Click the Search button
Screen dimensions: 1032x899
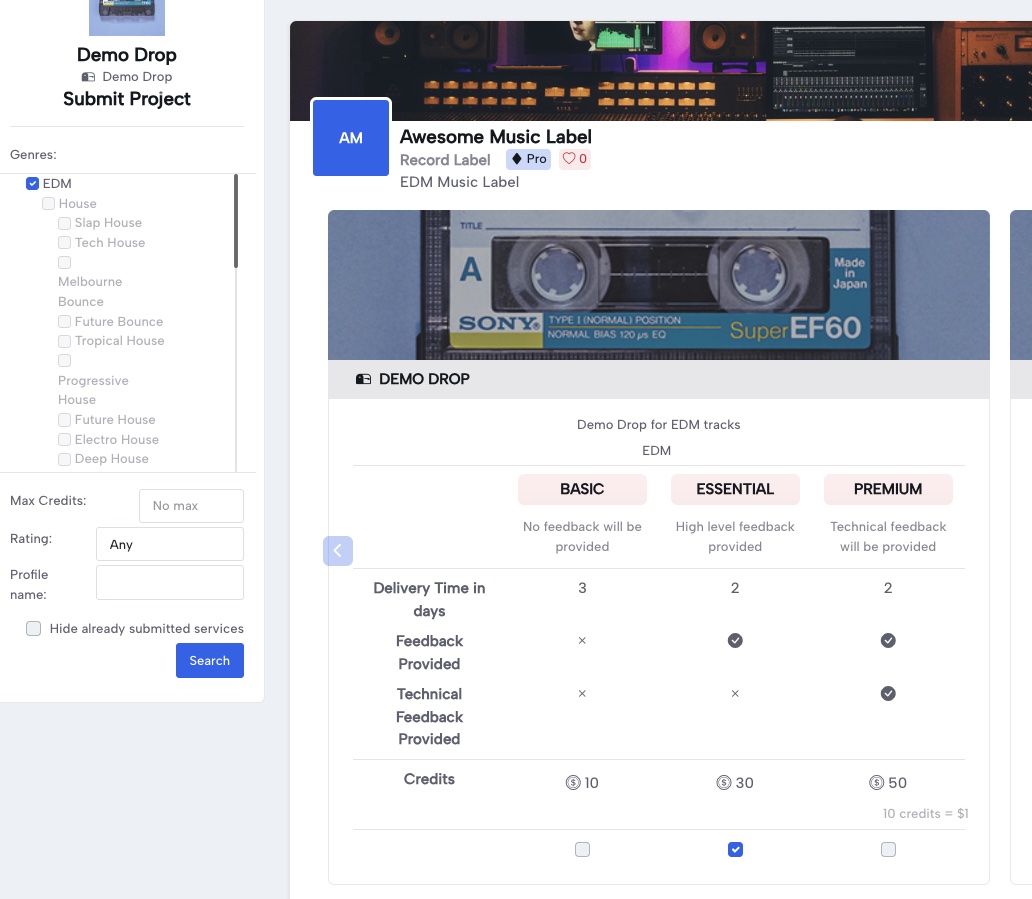[x=209, y=660]
